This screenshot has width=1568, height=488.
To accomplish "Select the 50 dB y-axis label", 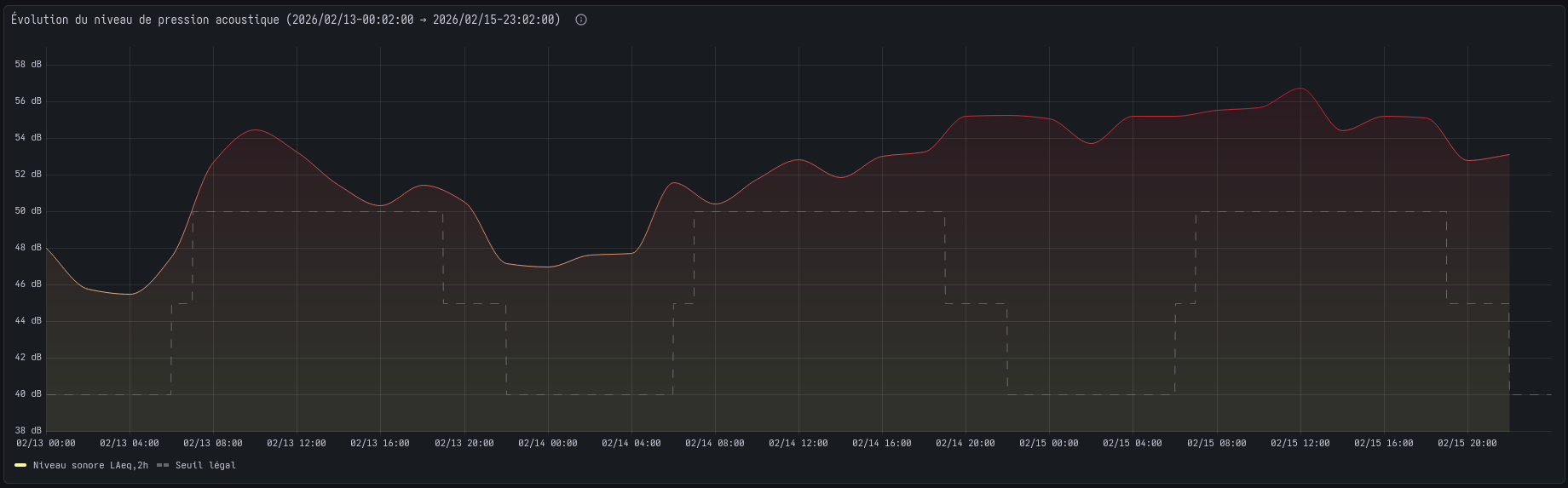I will [x=28, y=211].
